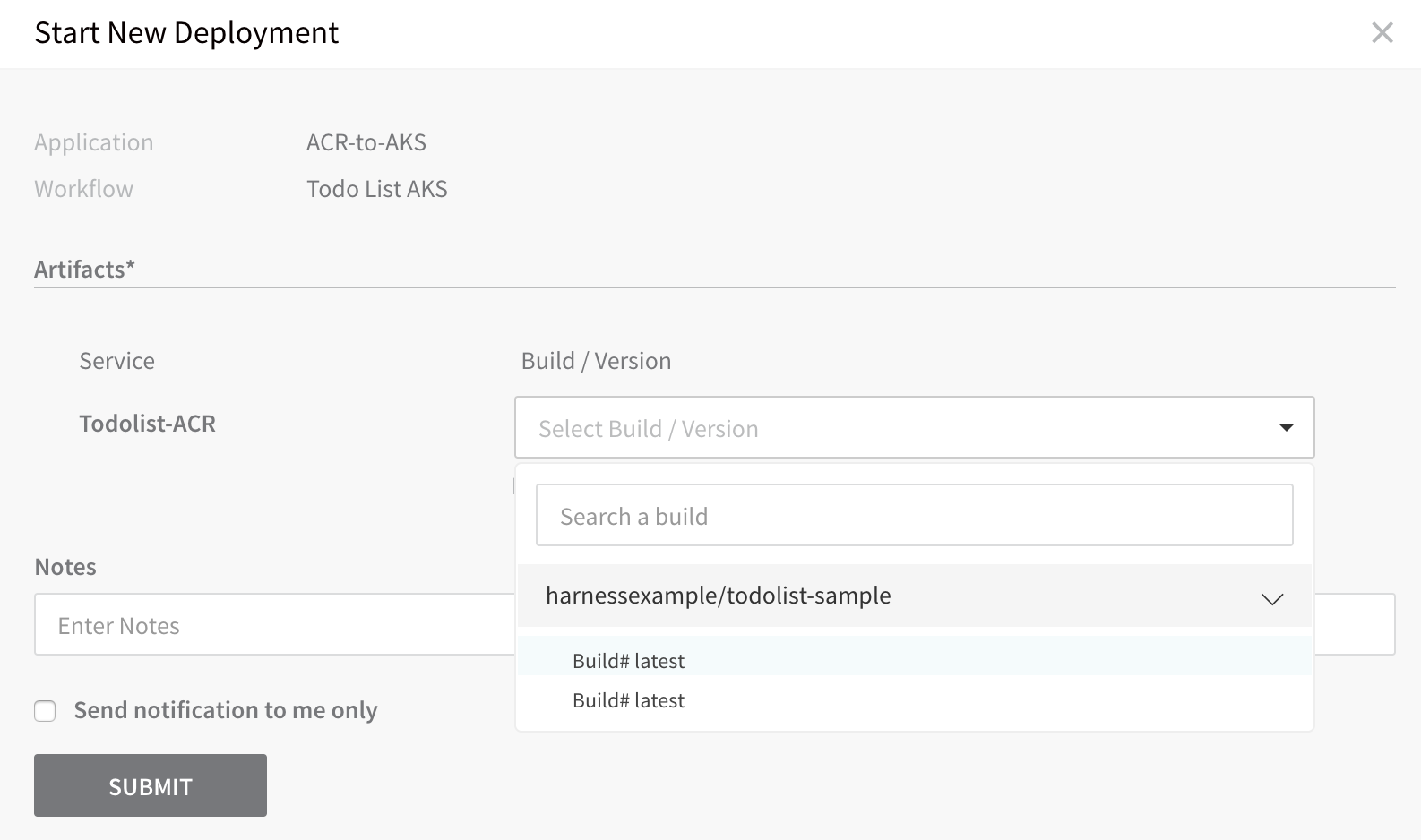The height and width of the screenshot is (840, 1421).
Task: Enable Send notification to me only checkbox
Action: click(45, 711)
